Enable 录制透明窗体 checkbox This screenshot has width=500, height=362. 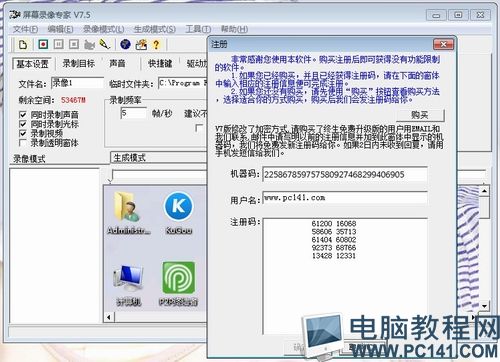(23, 143)
